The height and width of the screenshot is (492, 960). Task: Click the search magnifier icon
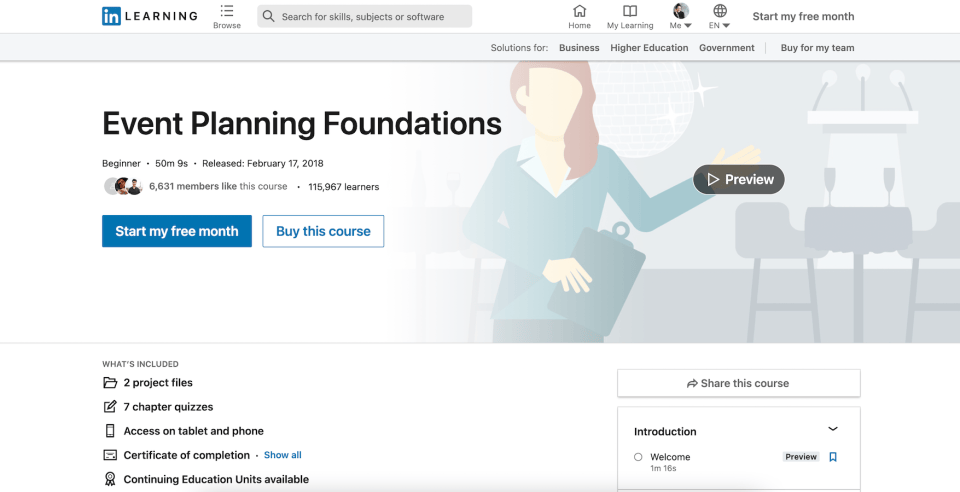click(268, 17)
